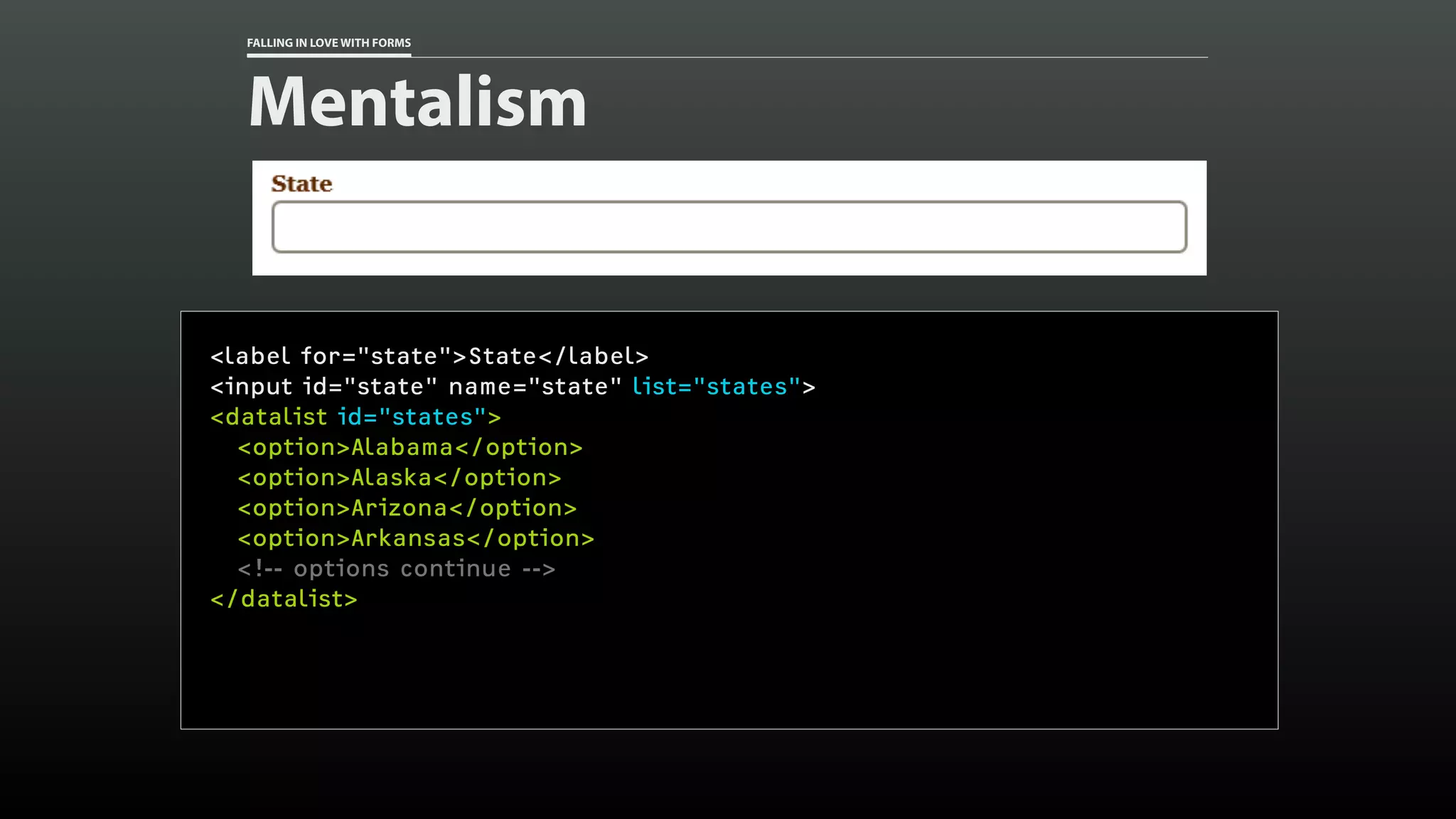1456x819 pixels.
Task: Click the closing /datalist tag
Action: click(284, 599)
